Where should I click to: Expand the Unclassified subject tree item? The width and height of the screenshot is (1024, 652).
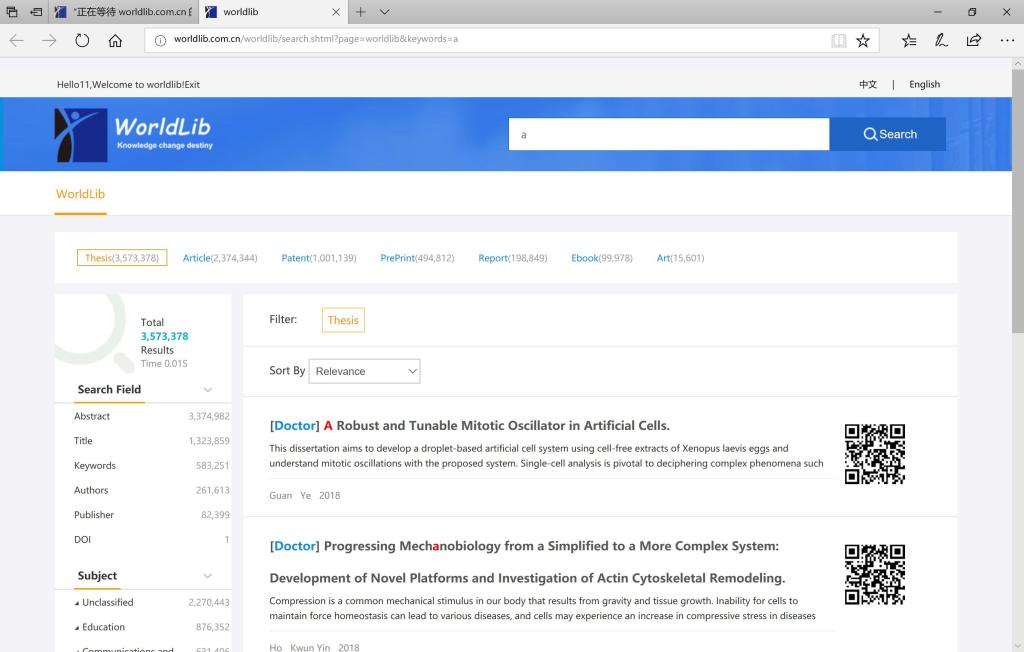click(78, 603)
